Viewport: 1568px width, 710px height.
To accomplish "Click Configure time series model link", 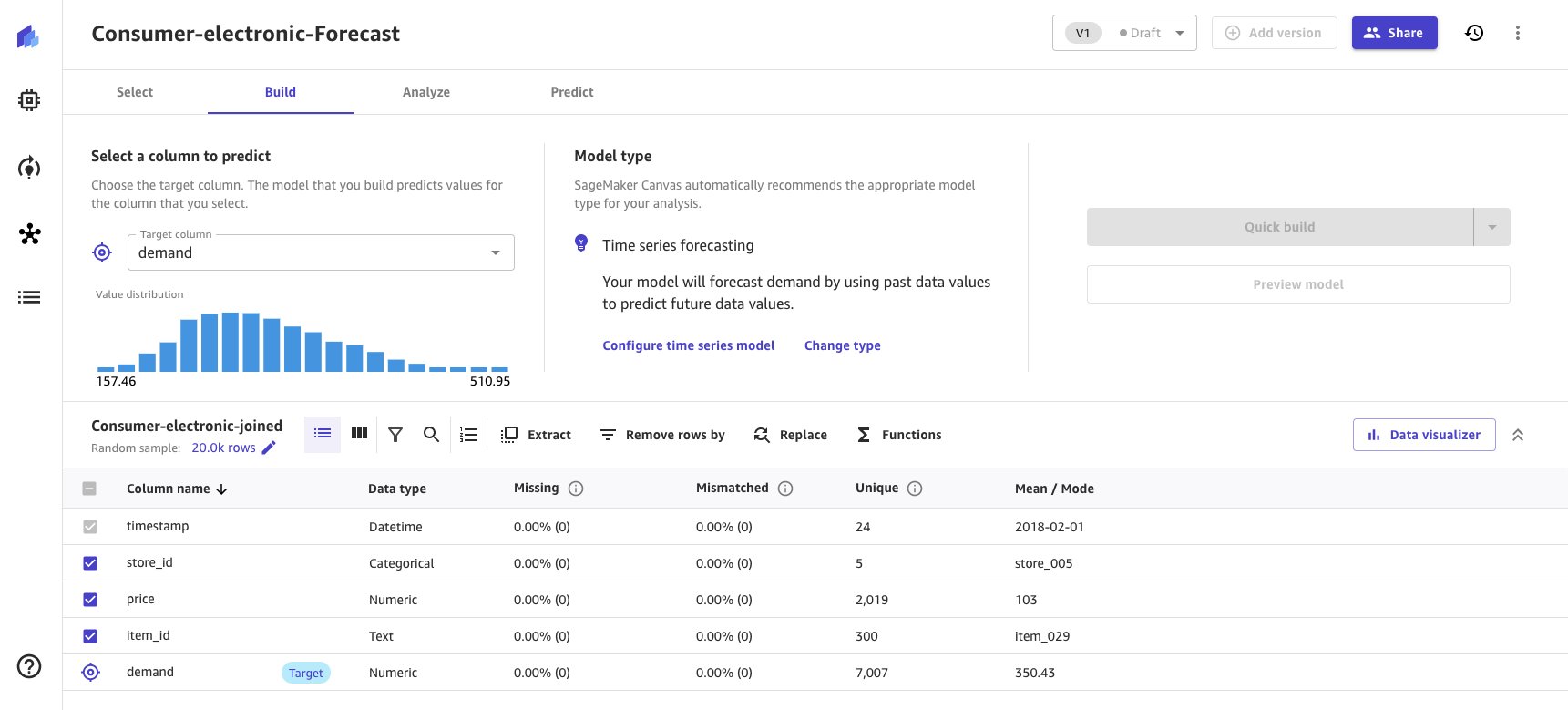I will tap(688, 345).
